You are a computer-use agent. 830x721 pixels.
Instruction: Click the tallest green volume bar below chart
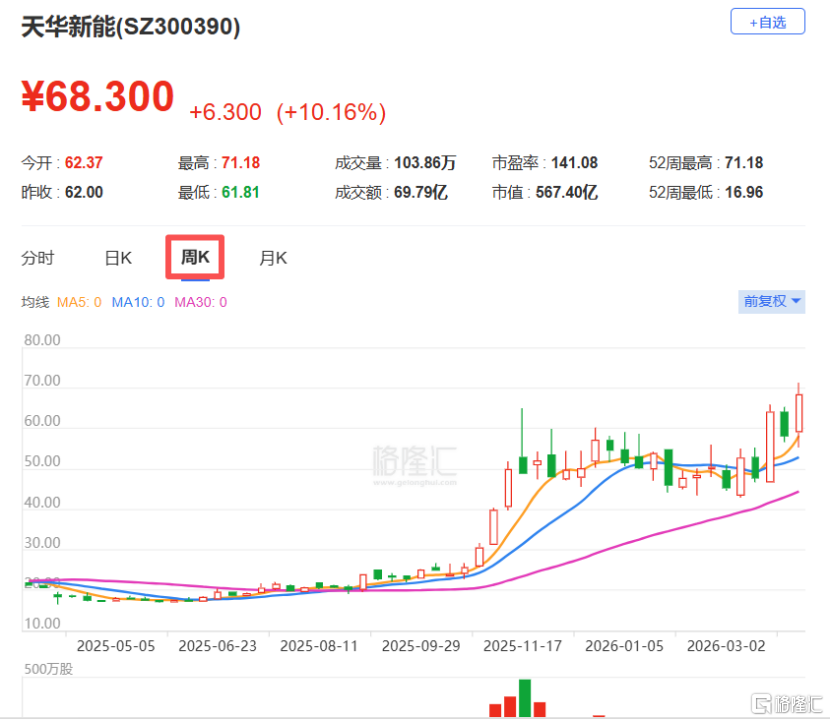tap(525, 700)
